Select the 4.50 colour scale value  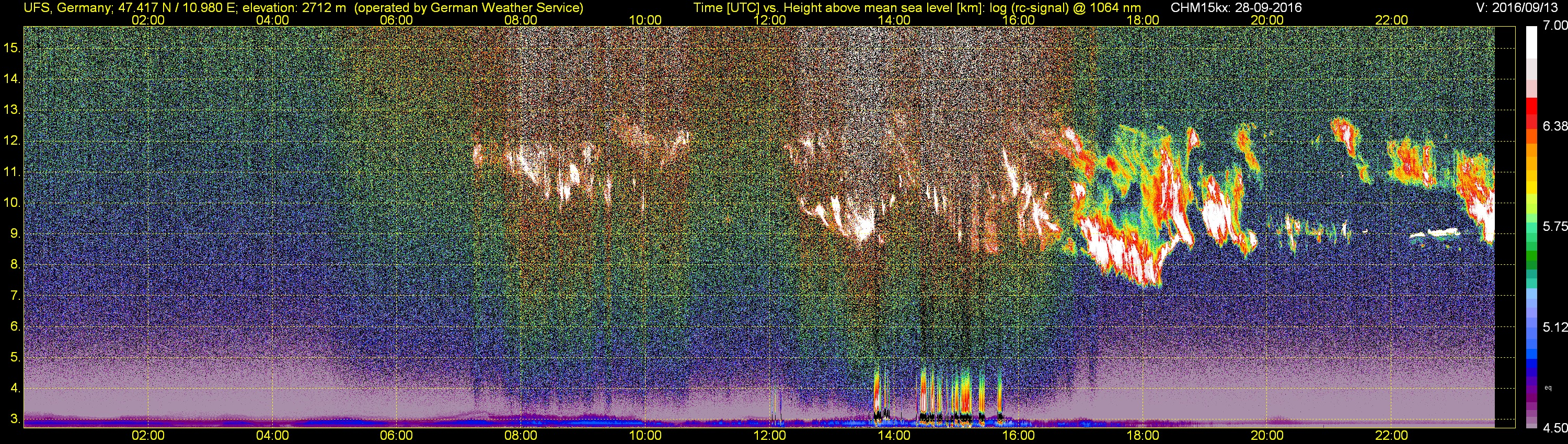(x=1555, y=428)
